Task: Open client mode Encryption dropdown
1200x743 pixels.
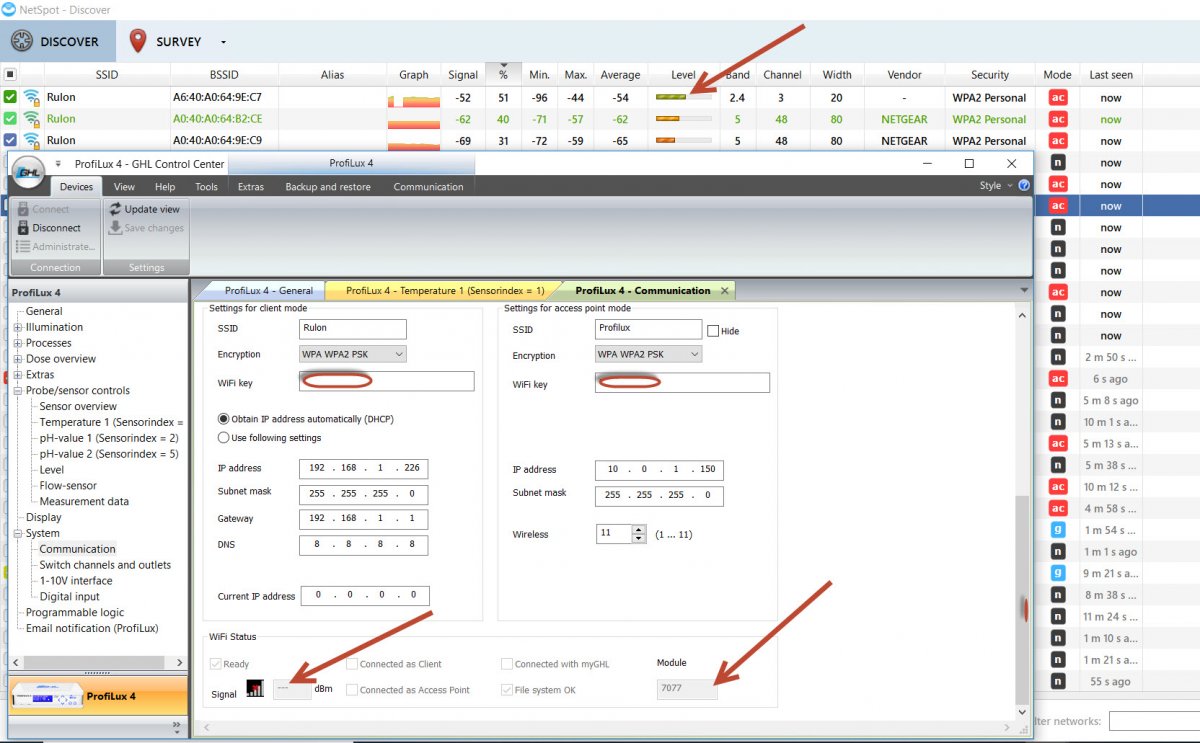Action: (x=352, y=354)
